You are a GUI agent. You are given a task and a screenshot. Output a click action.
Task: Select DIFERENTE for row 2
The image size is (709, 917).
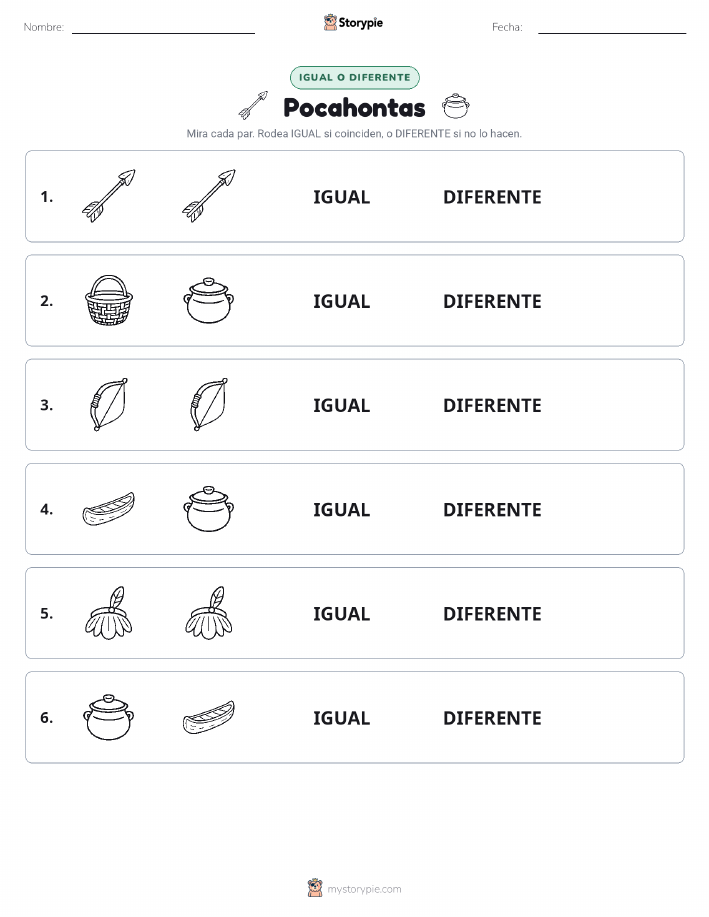click(492, 301)
